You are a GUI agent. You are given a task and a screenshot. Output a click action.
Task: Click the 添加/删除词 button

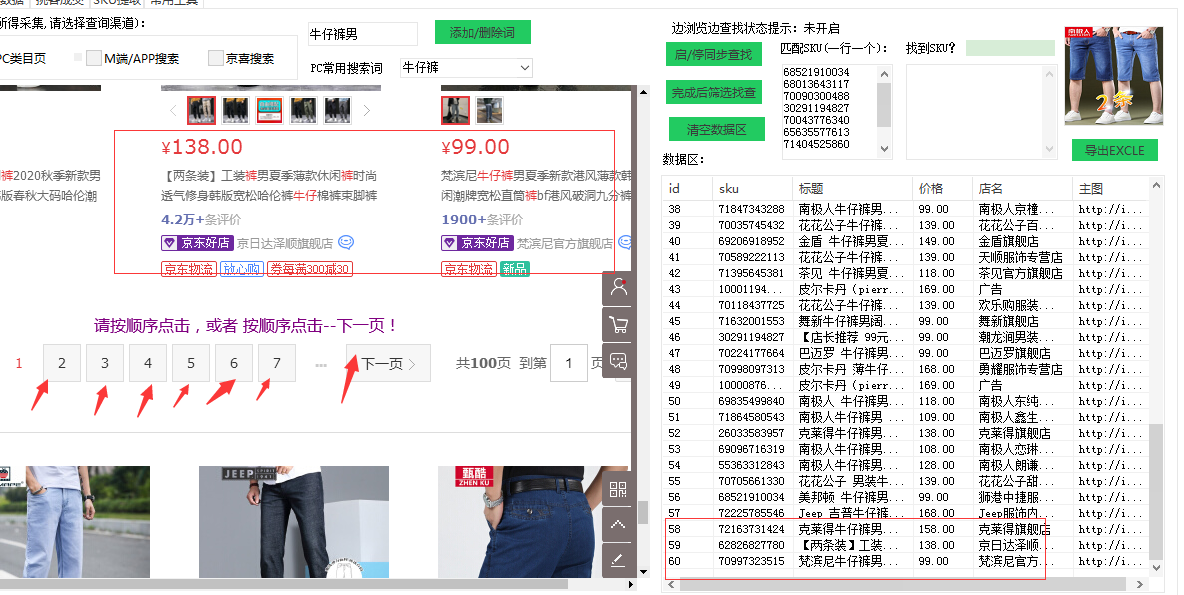[x=483, y=32]
